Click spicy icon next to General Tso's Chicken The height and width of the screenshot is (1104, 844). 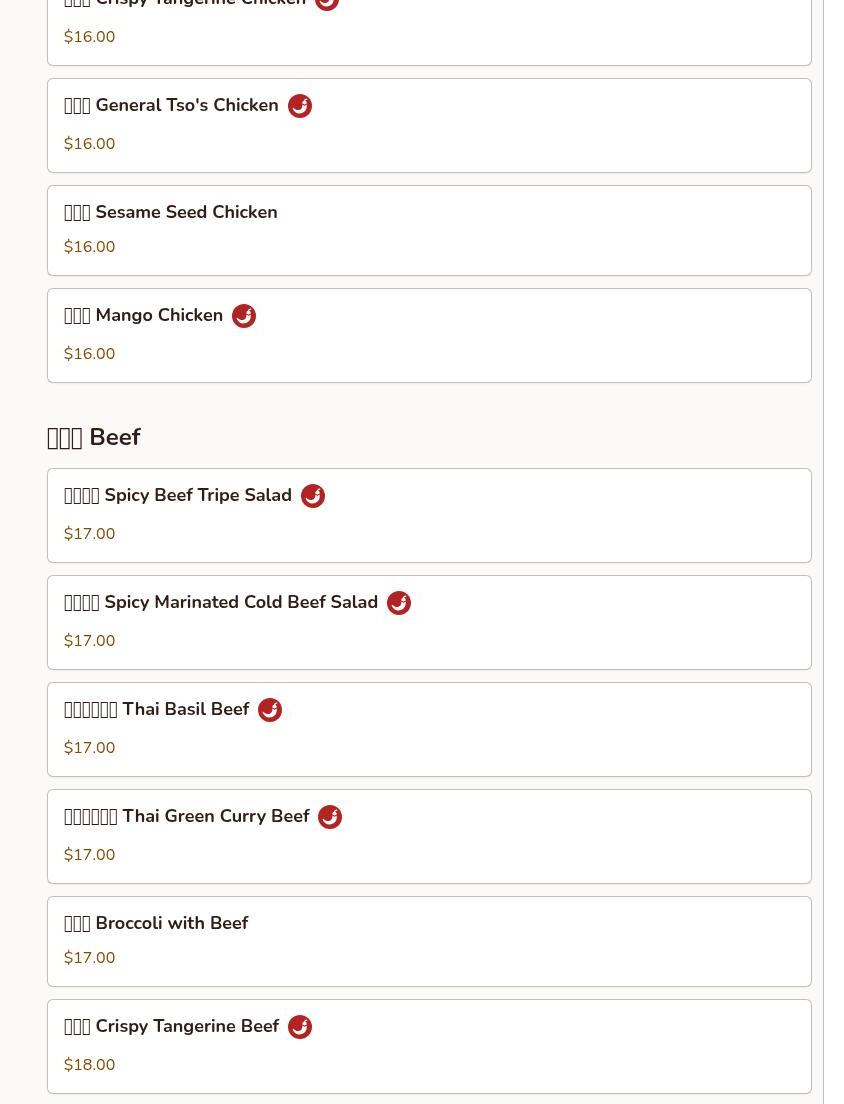(300, 106)
